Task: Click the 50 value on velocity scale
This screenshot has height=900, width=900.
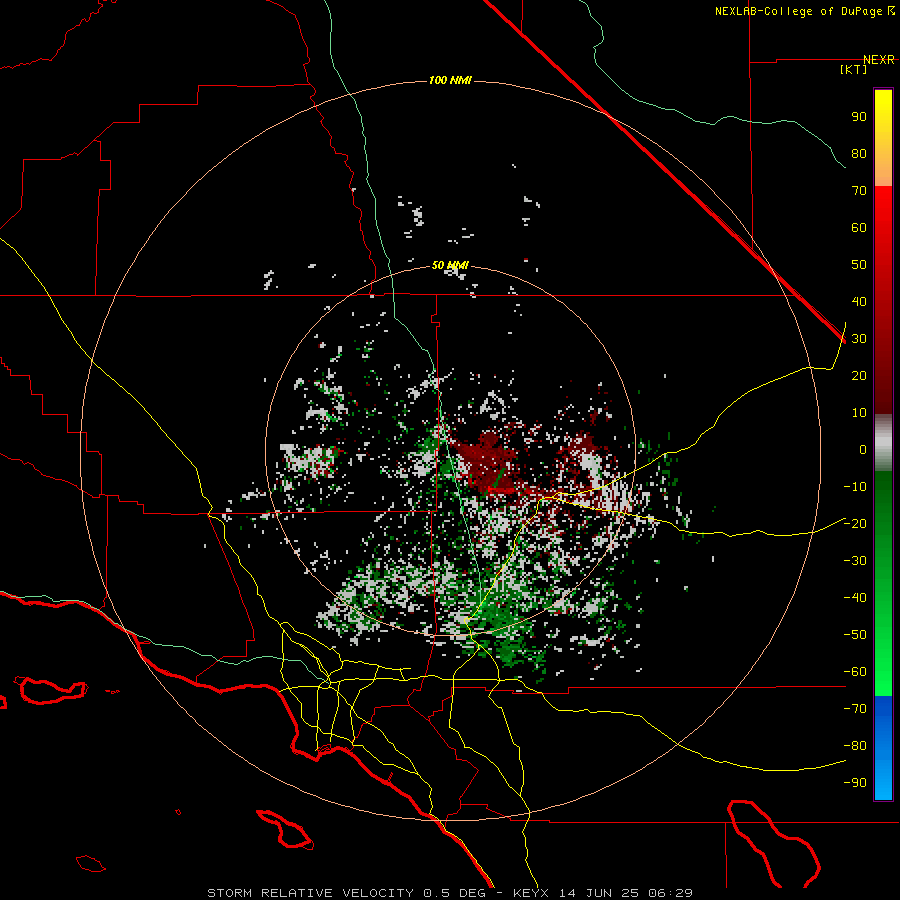Action: click(x=859, y=265)
